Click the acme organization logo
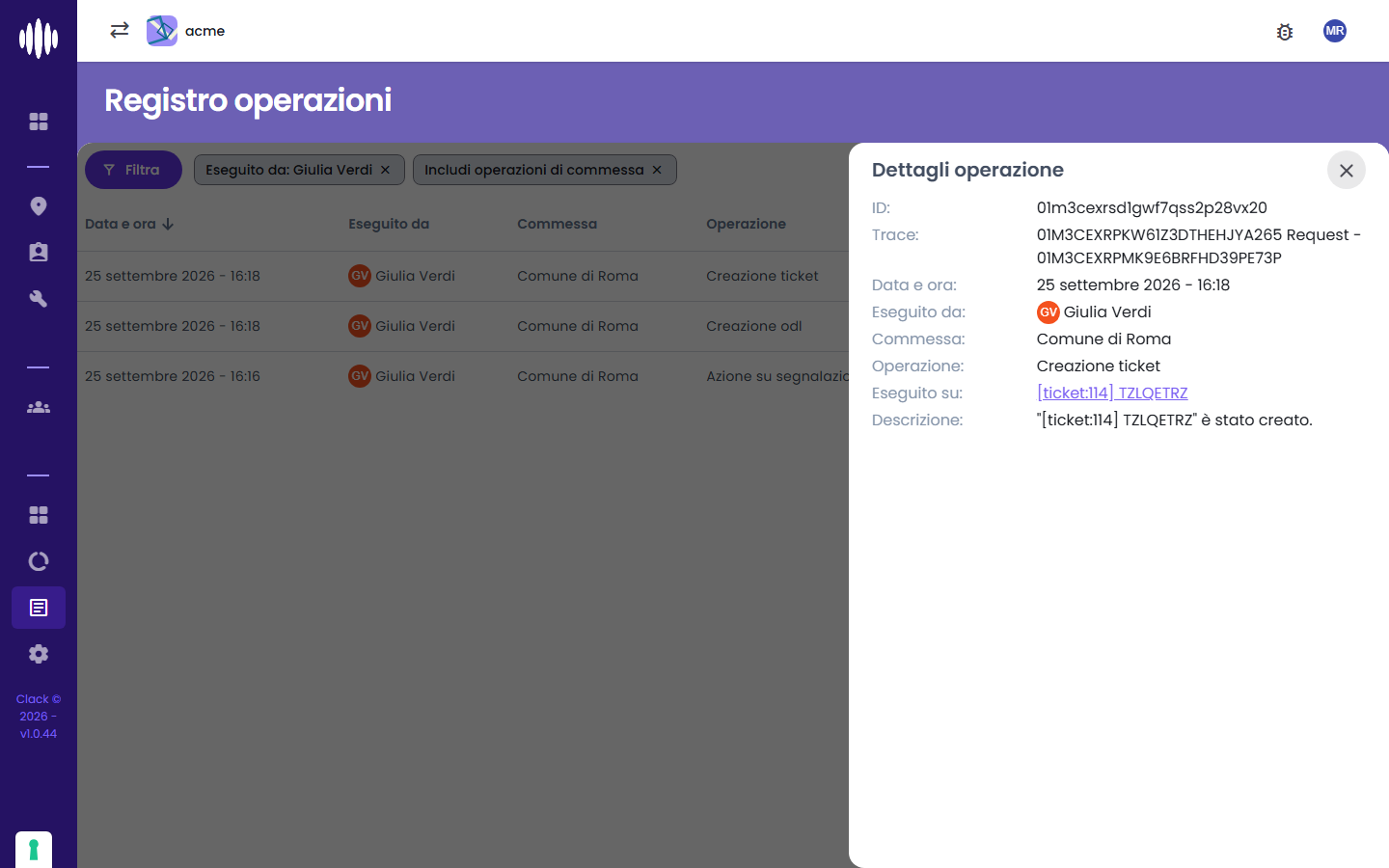Image resolution: width=1389 pixels, height=868 pixels. 162,31
